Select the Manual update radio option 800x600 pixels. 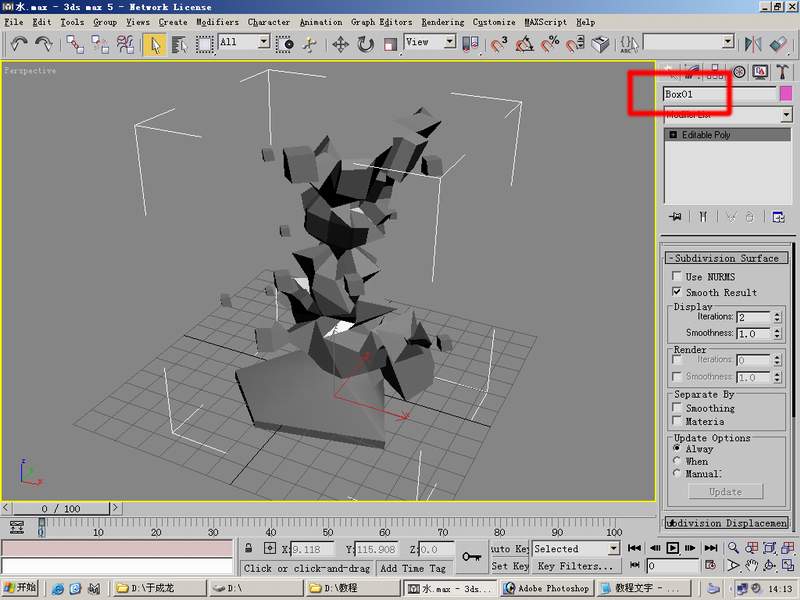(677, 474)
